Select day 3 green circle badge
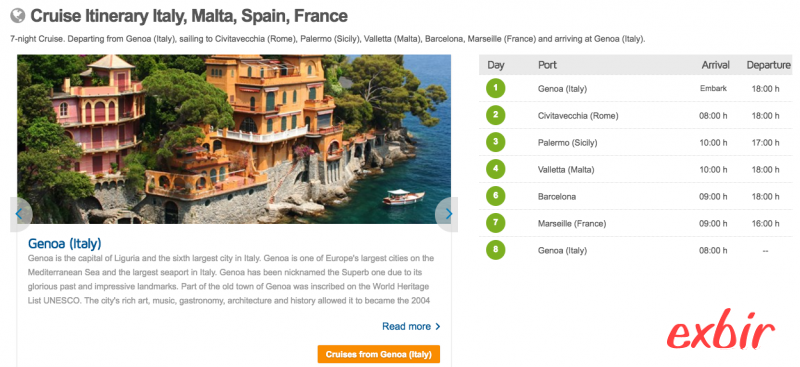The image size is (800, 367). [495, 142]
